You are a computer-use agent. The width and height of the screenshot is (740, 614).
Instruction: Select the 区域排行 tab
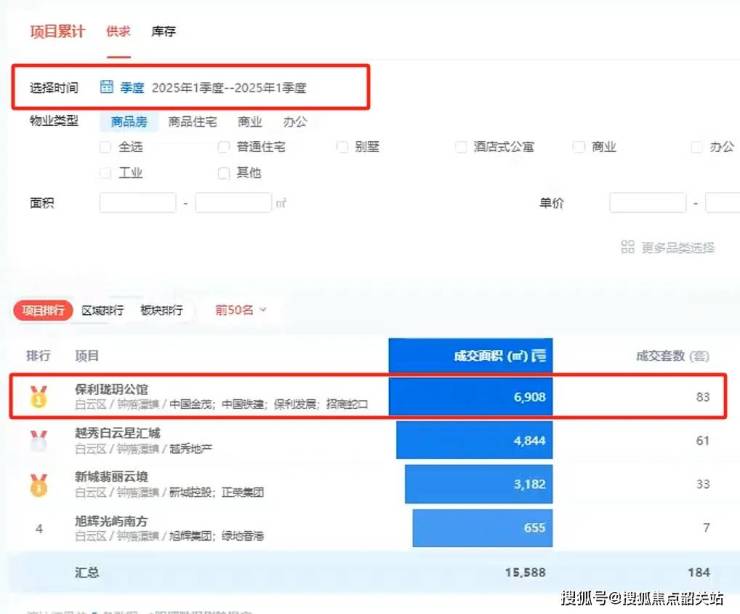[x=103, y=310]
